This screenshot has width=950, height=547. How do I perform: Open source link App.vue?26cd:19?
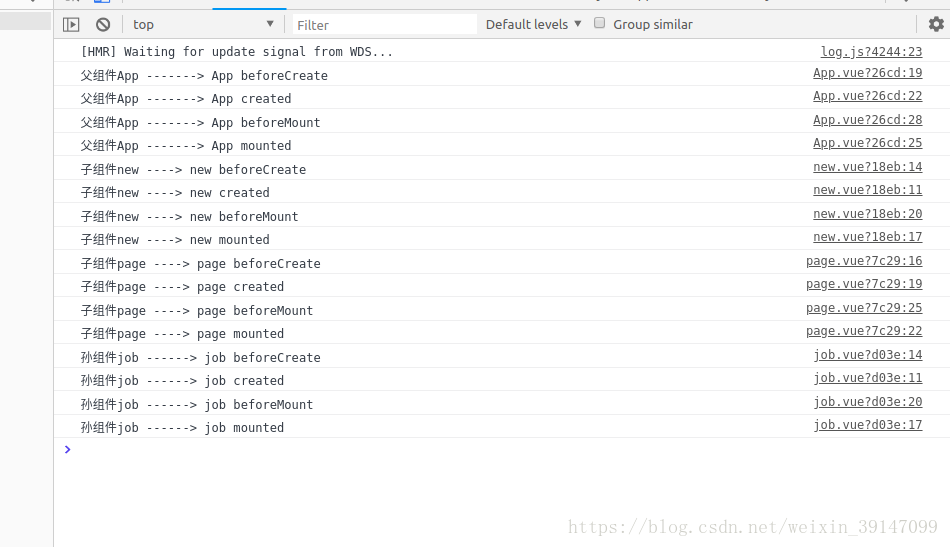pyautogui.click(x=868, y=73)
